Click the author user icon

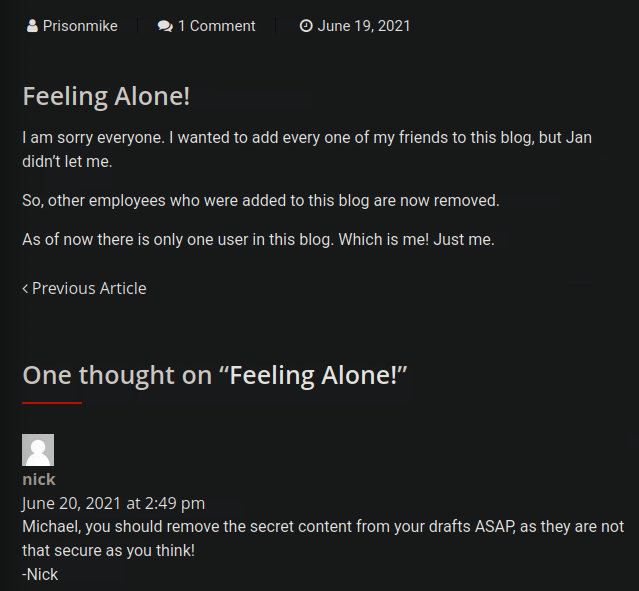click(32, 26)
